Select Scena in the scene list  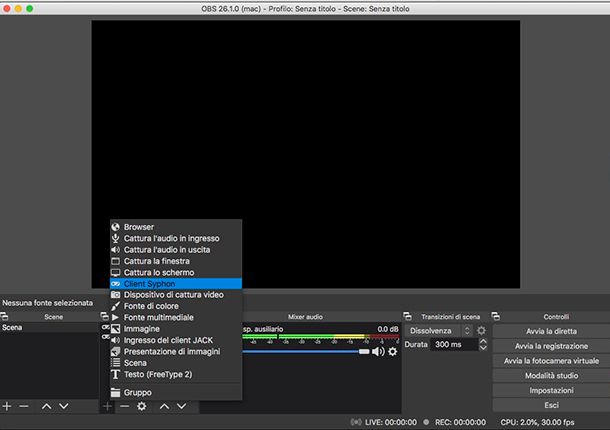pos(49,327)
